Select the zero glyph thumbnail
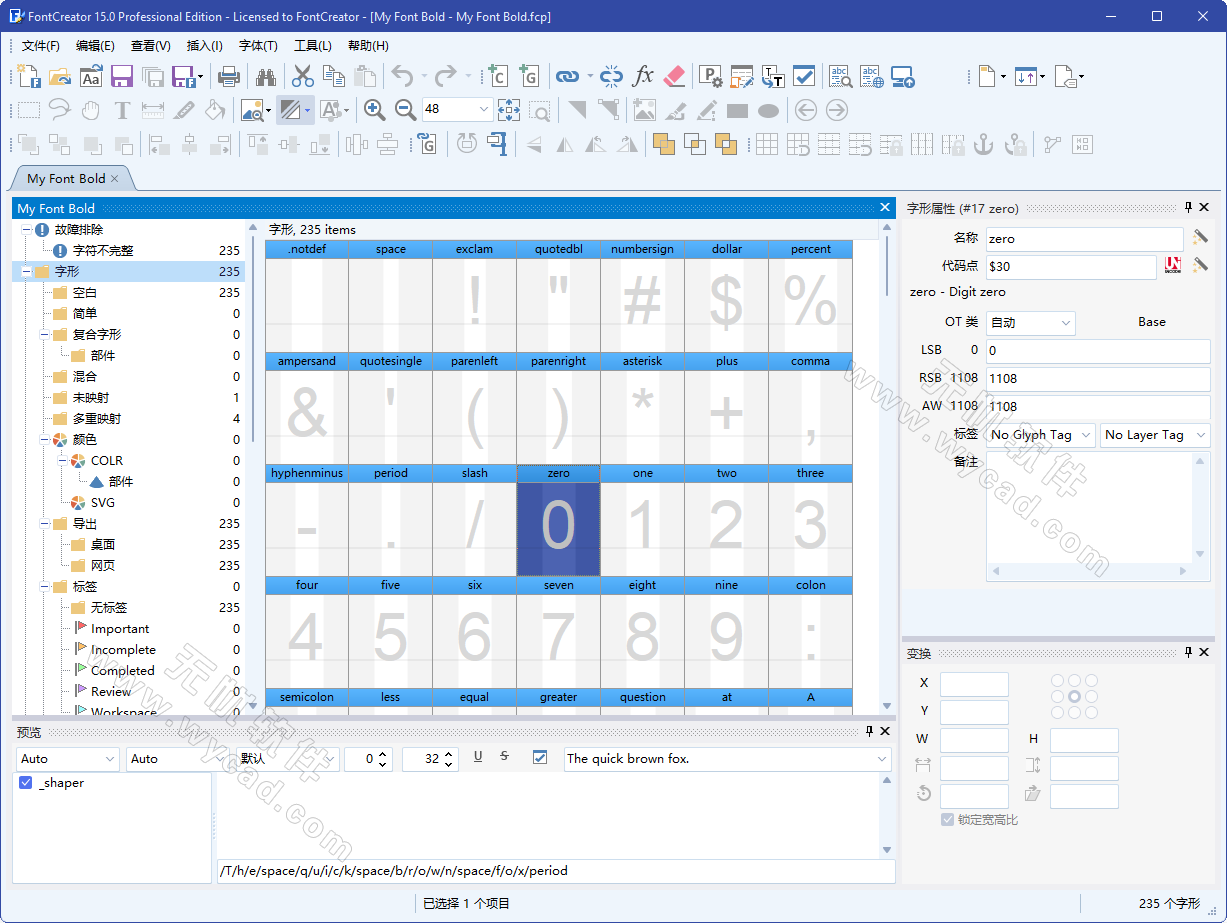This screenshot has width=1227, height=923. tap(558, 525)
